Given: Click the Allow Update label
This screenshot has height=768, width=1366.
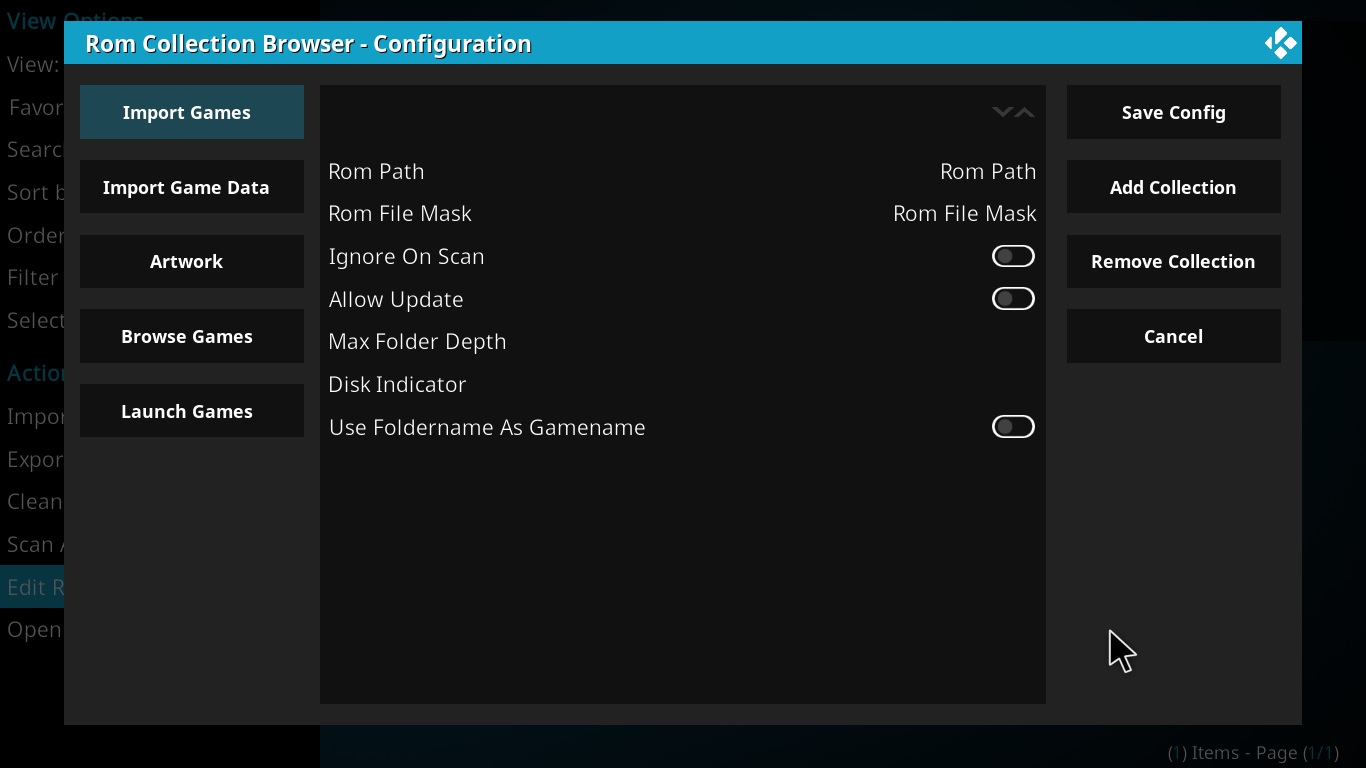Looking at the screenshot, I should [x=396, y=299].
